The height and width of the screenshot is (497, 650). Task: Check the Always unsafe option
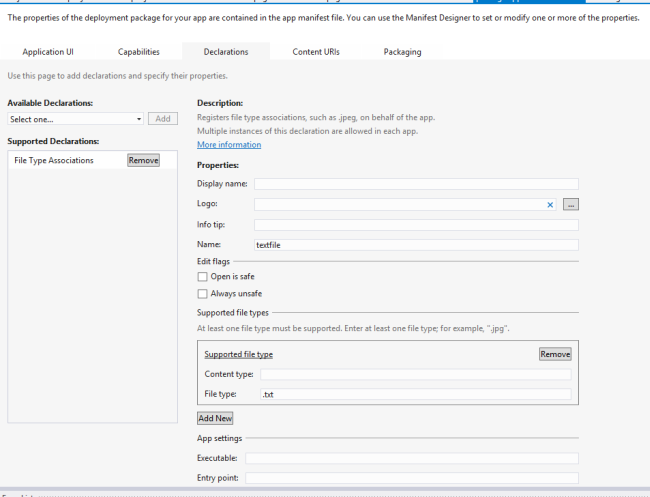(x=202, y=294)
